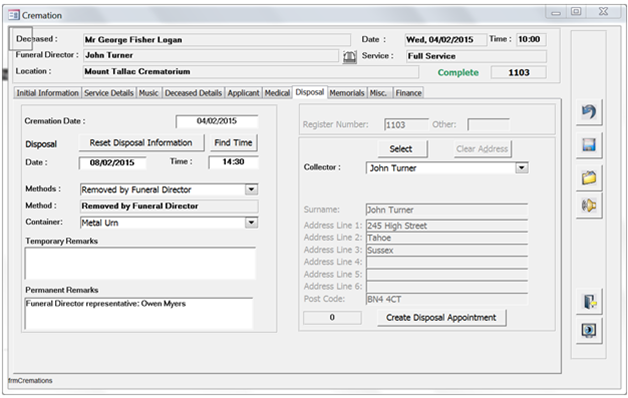Click the Clear Address button
The height and width of the screenshot is (398, 628).
tap(482, 149)
